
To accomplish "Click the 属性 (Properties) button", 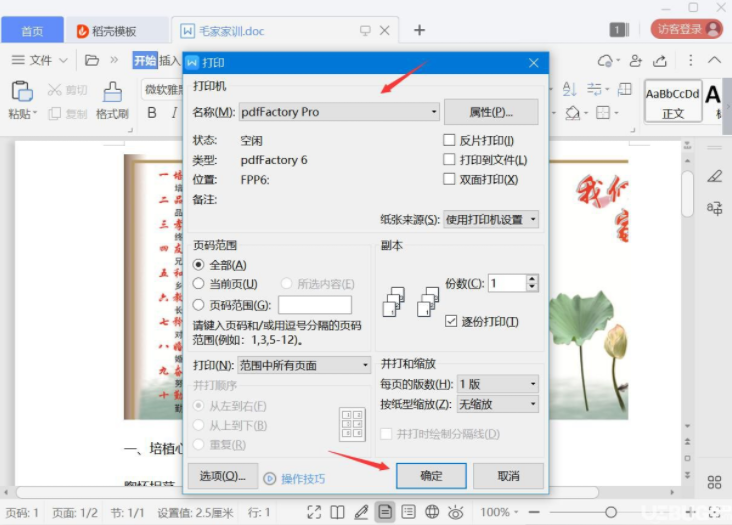I will point(491,112).
